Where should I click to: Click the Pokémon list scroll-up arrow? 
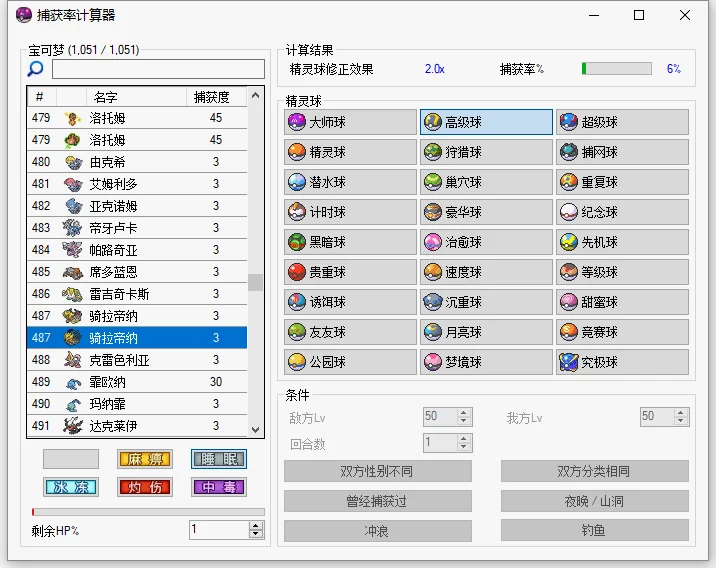pos(255,95)
